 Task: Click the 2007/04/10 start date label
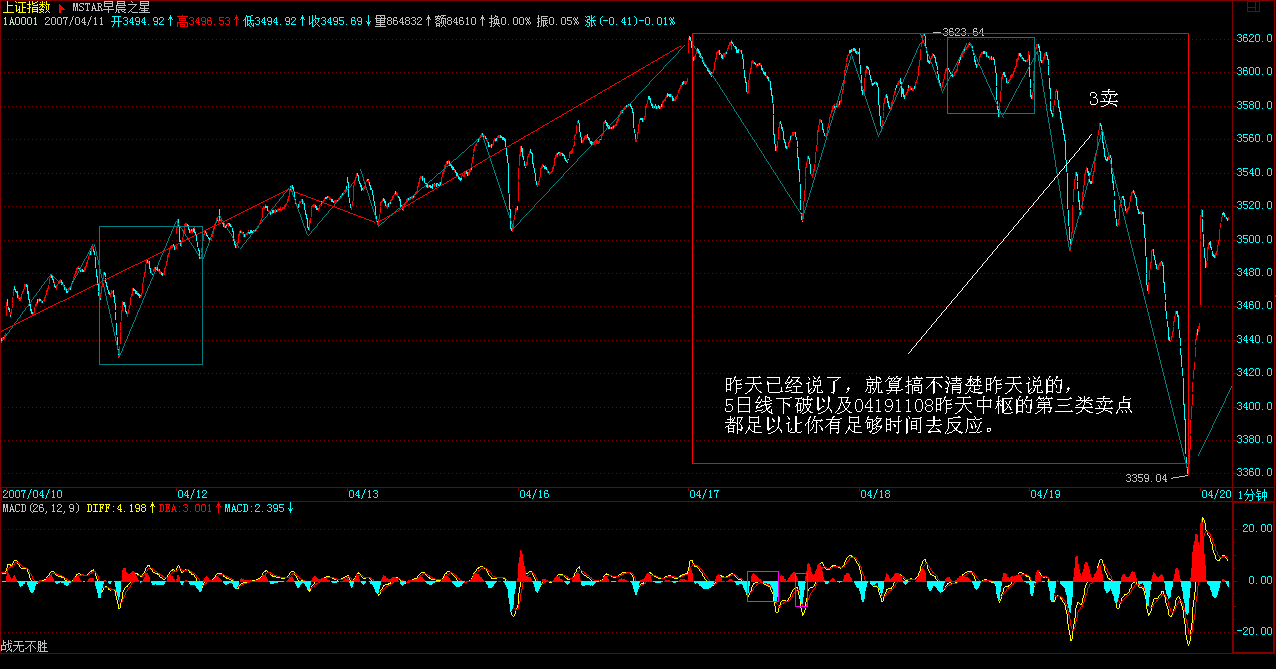tap(33, 495)
